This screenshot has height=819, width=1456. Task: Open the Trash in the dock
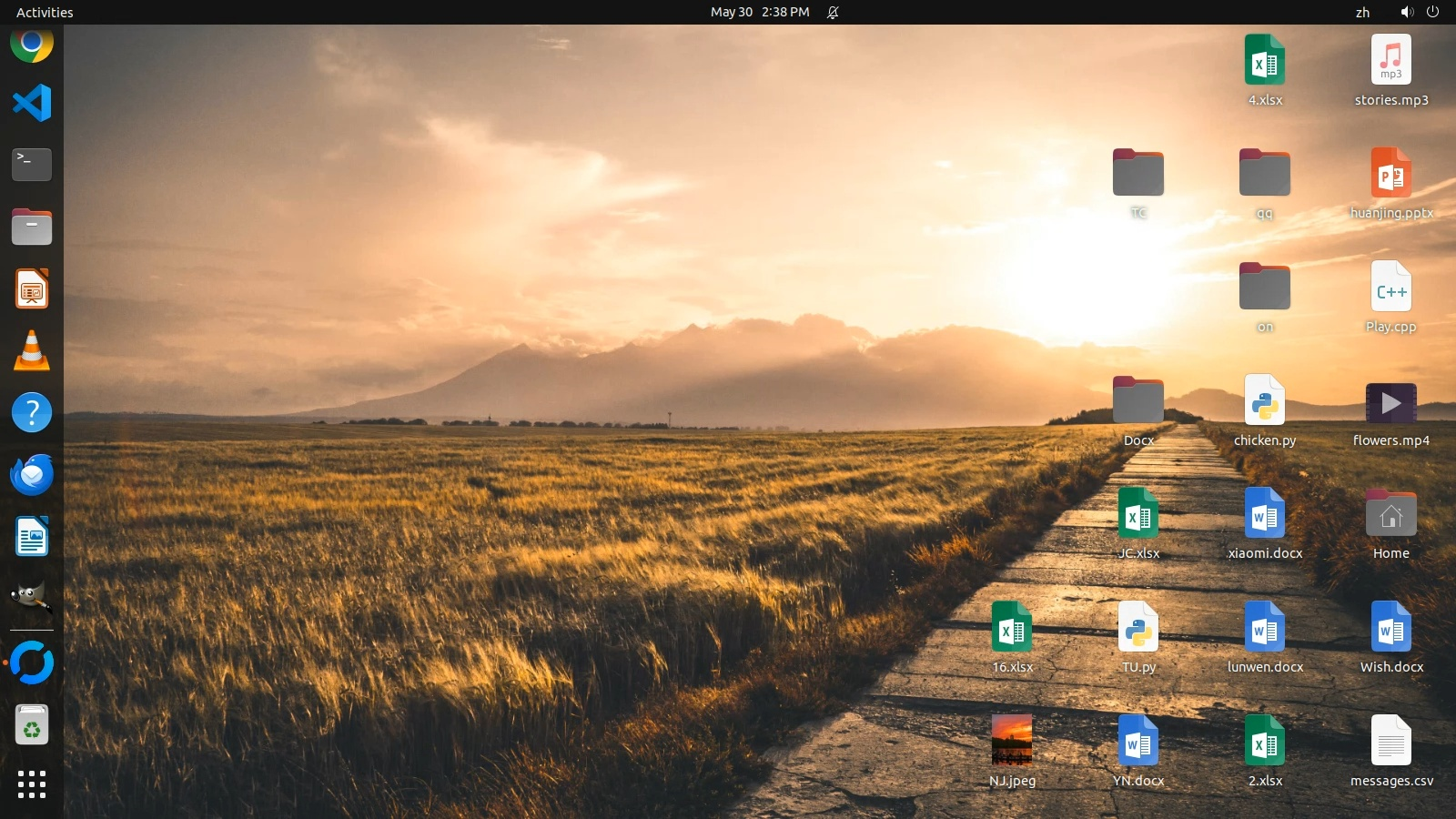coord(32,725)
